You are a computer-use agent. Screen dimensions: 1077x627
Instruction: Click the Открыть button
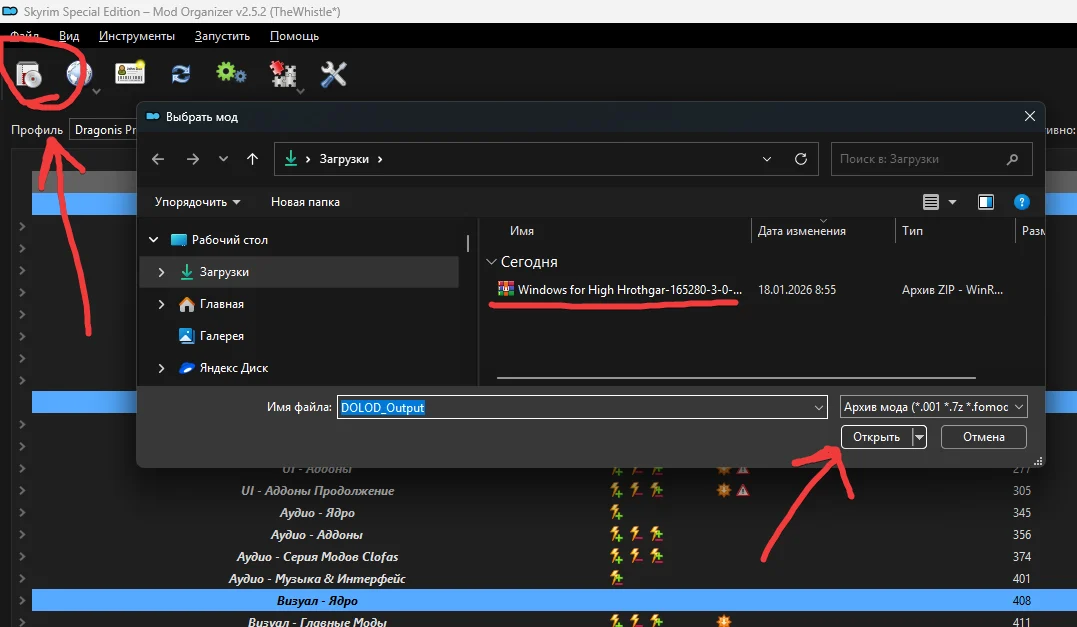click(x=876, y=437)
